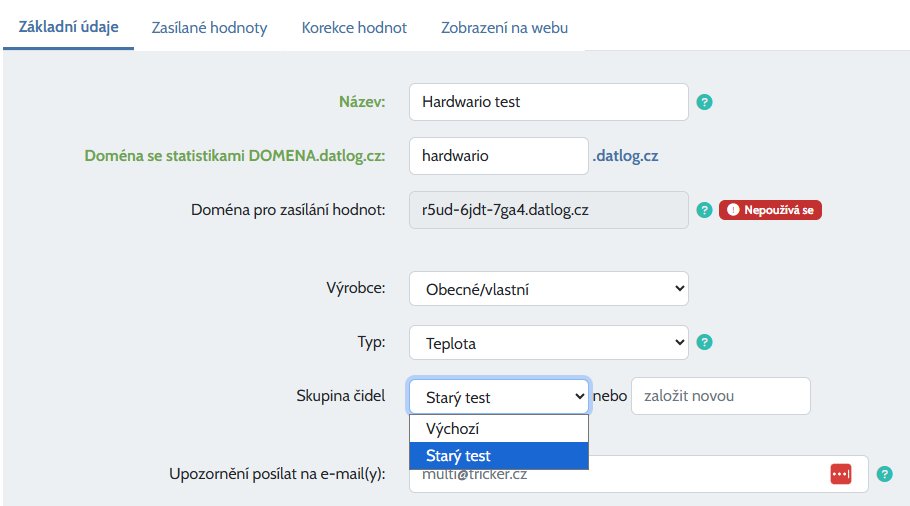Select the highlighted Starý test option
Viewport: 910px width, 506px height.
499,456
